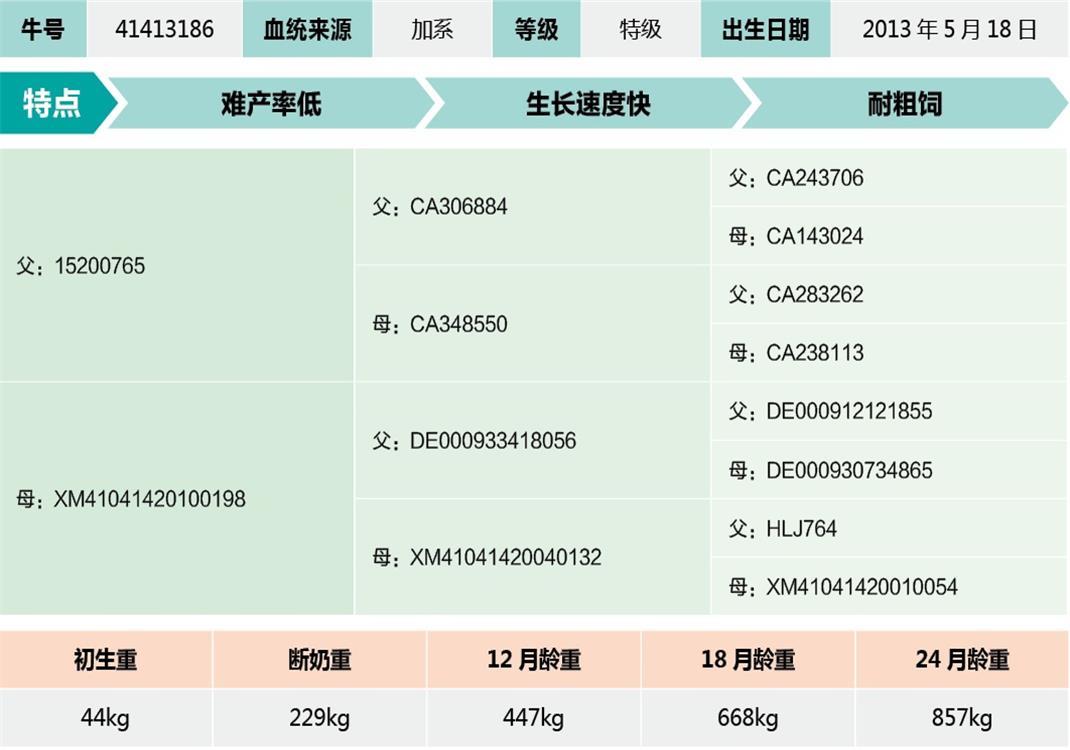Viewport: 1070px width, 750px height.
Task: Select the cattle number 41413186
Action: pyautogui.click(x=164, y=29)
